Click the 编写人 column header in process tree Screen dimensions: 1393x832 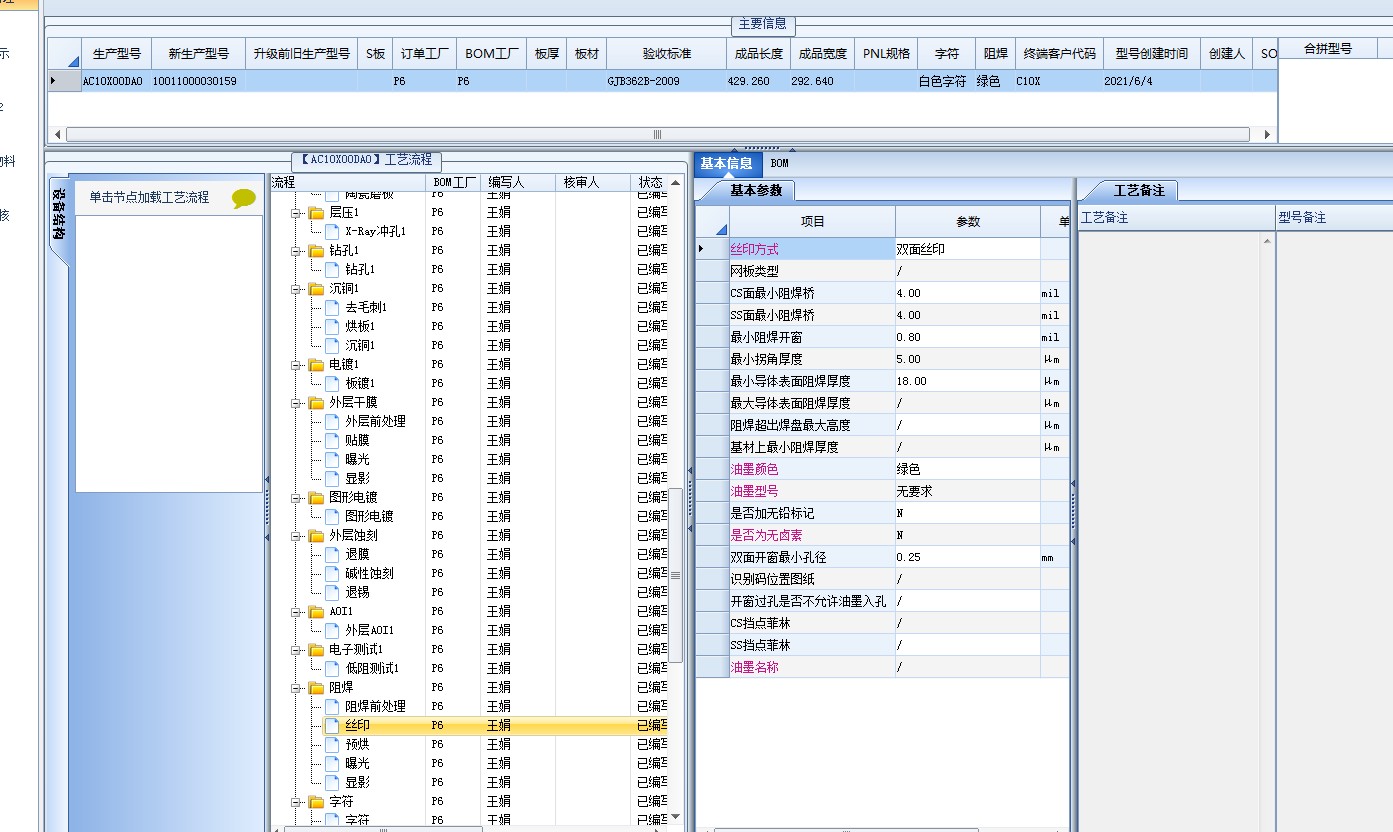coord(519,182)
